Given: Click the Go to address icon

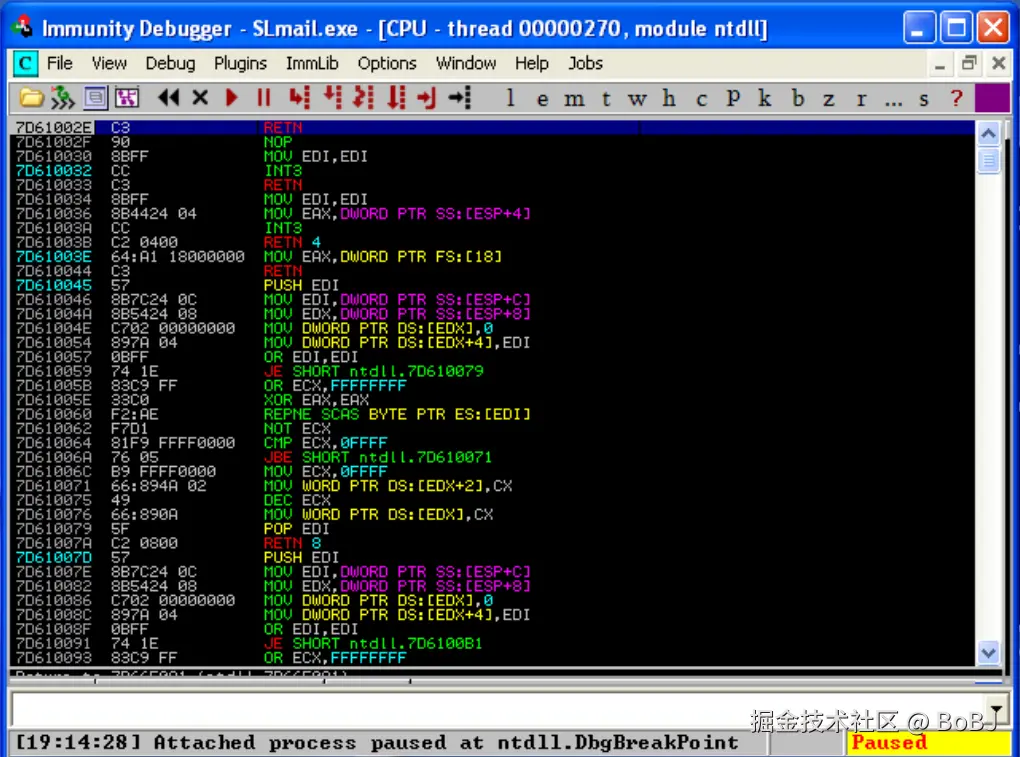Looking at the screenshot, I should tap(460, 98).
